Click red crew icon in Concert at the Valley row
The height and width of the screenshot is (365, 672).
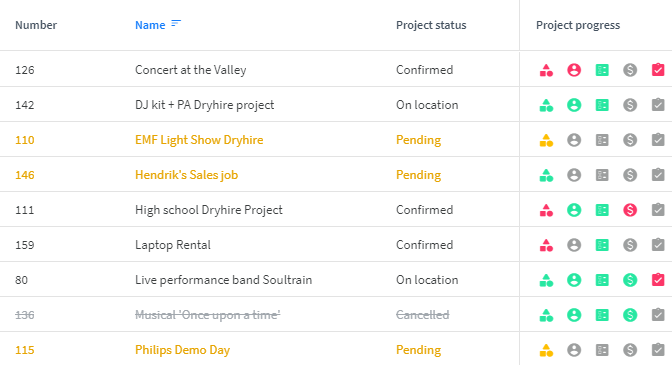(574, 70)
